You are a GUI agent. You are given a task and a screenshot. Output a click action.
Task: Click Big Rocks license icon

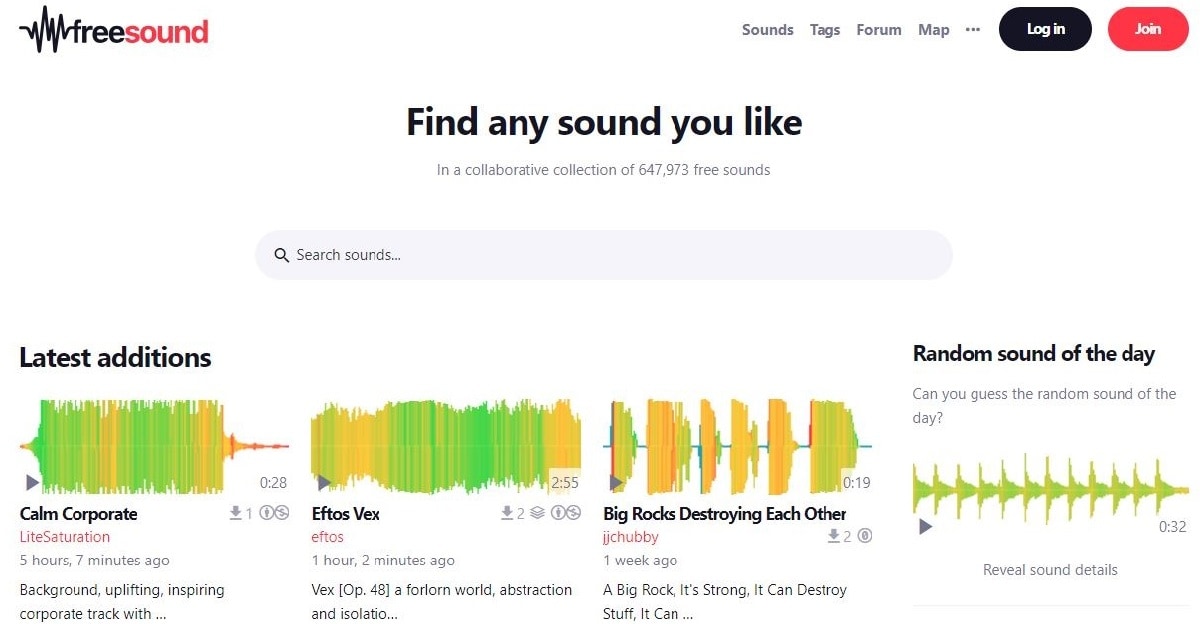point(865,536)
